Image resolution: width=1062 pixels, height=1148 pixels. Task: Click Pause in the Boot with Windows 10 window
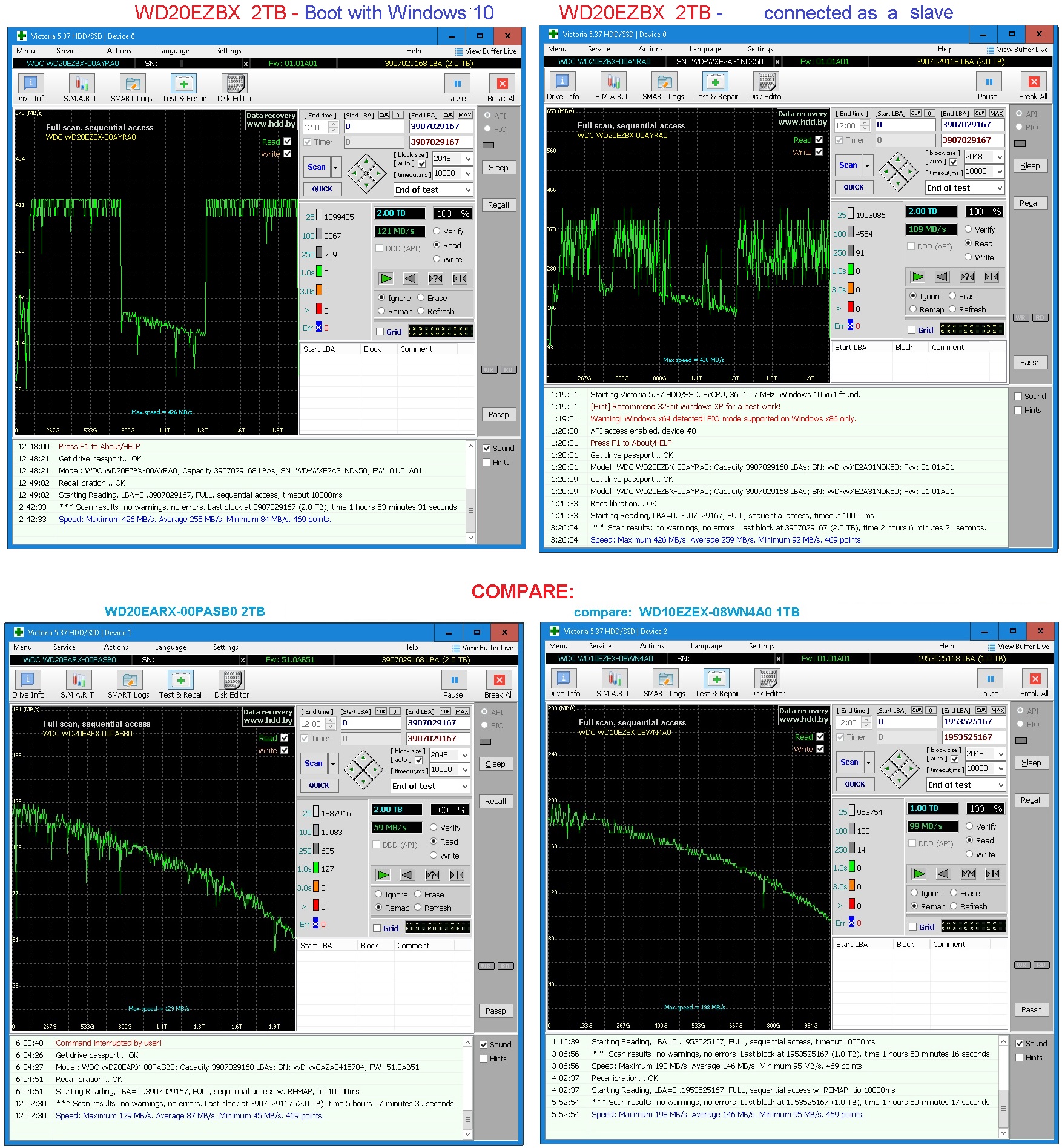pos(457,88)
